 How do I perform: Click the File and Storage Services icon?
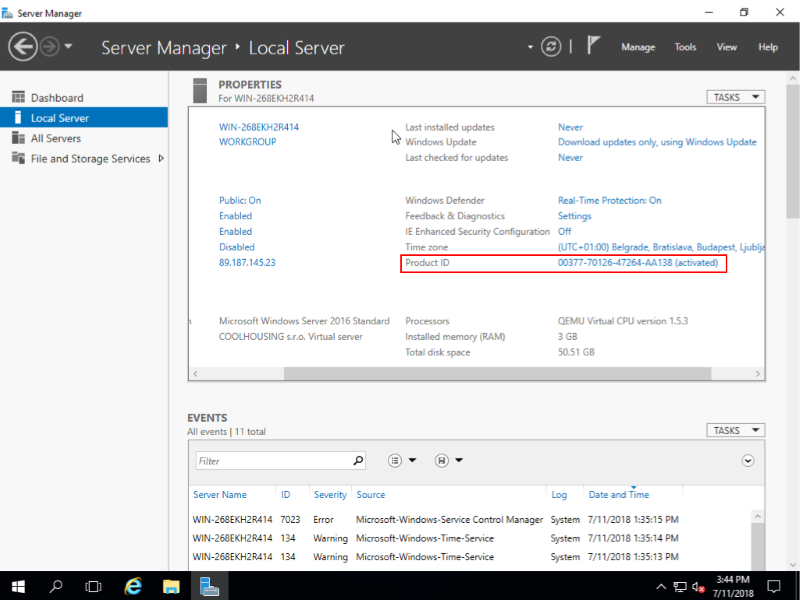[18, 158]
